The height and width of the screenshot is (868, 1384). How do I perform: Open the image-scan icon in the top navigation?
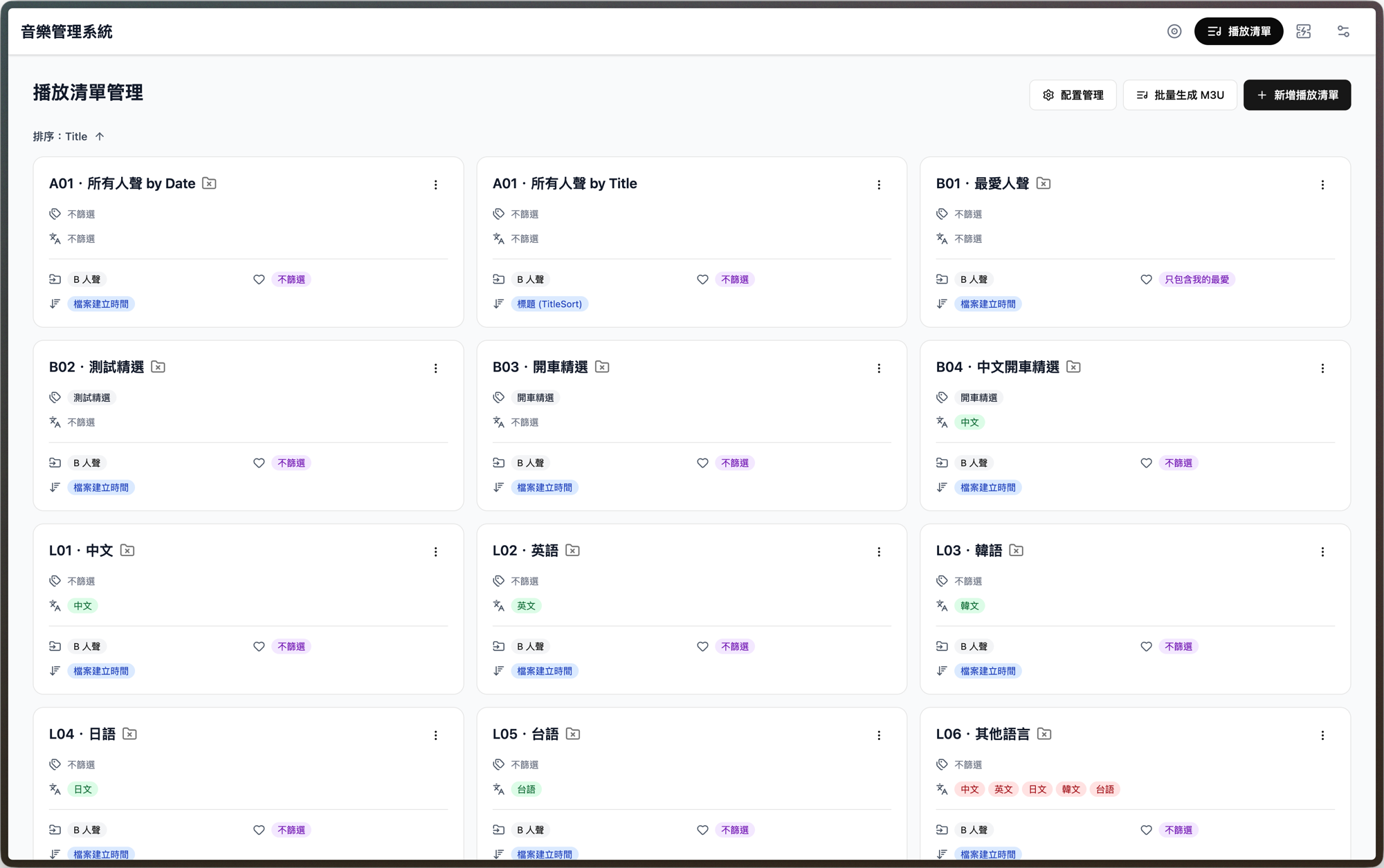[1303, 31]
